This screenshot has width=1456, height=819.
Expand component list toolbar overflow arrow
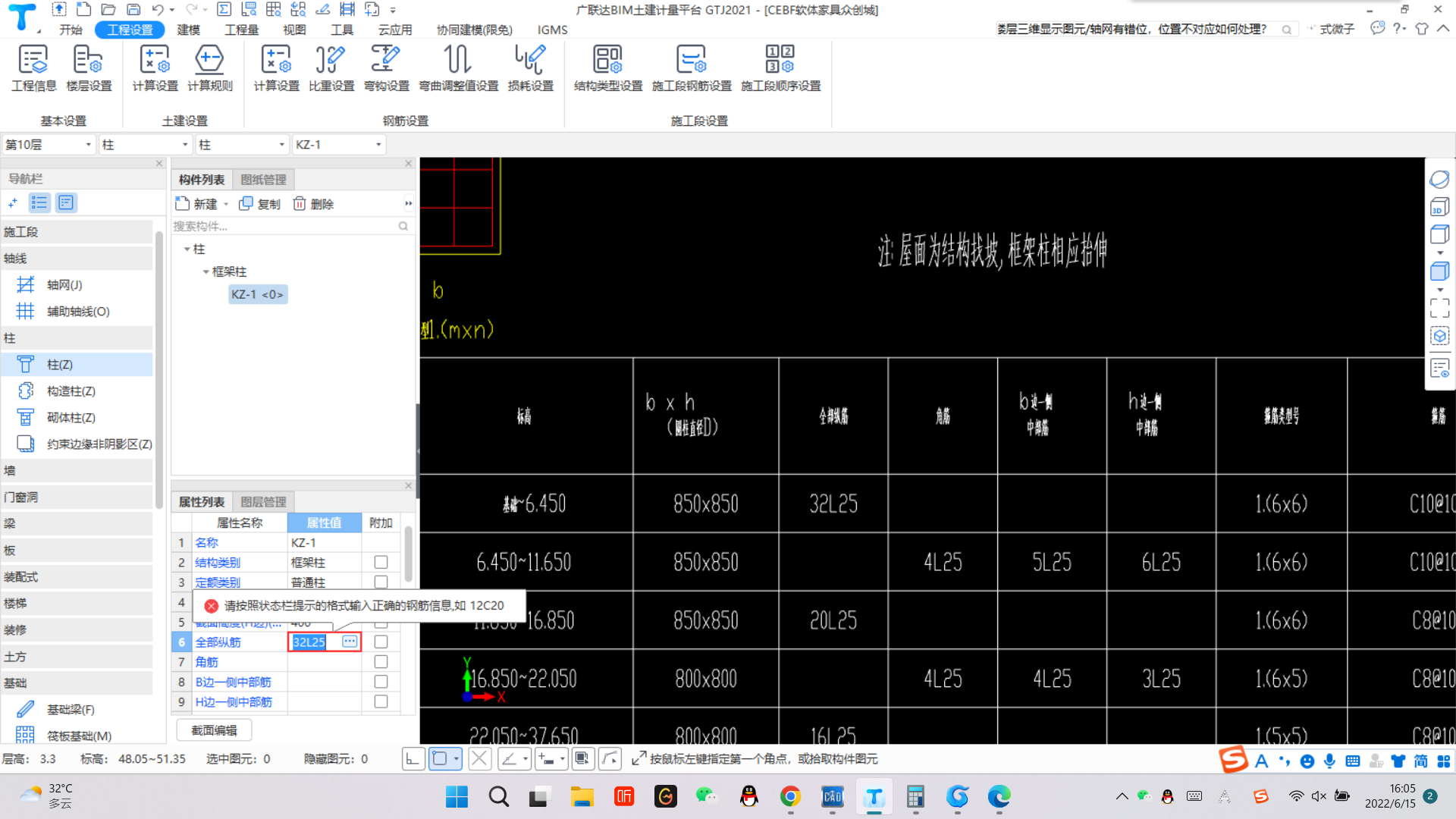[x=409, y=203]
